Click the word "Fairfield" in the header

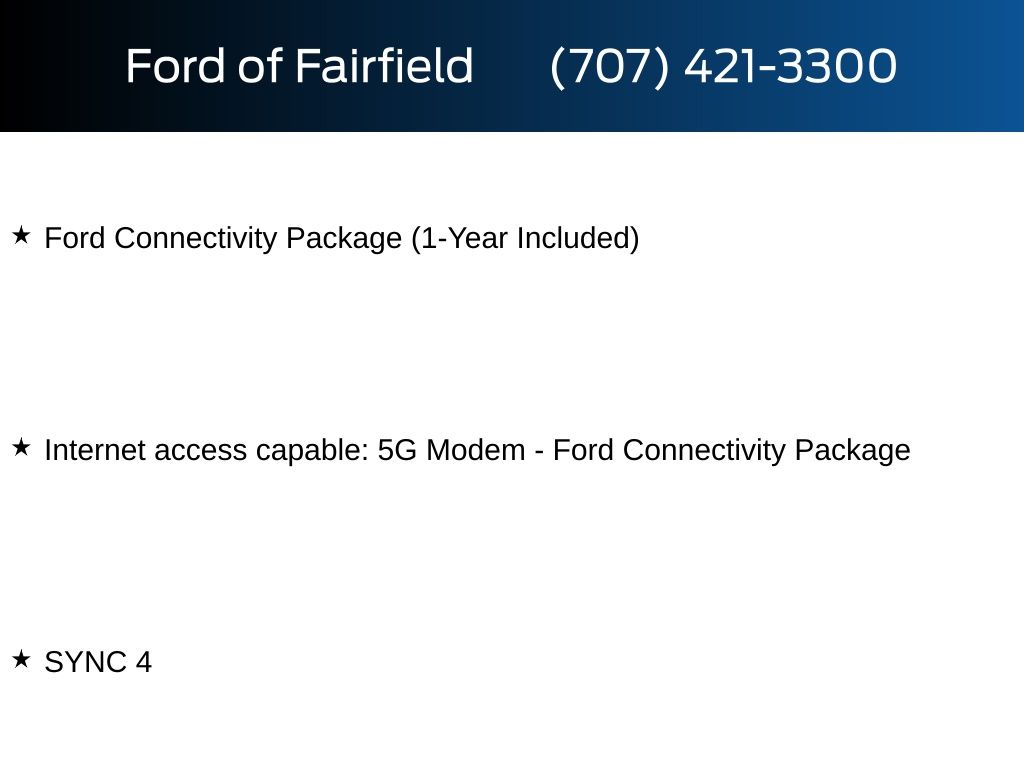383,66
